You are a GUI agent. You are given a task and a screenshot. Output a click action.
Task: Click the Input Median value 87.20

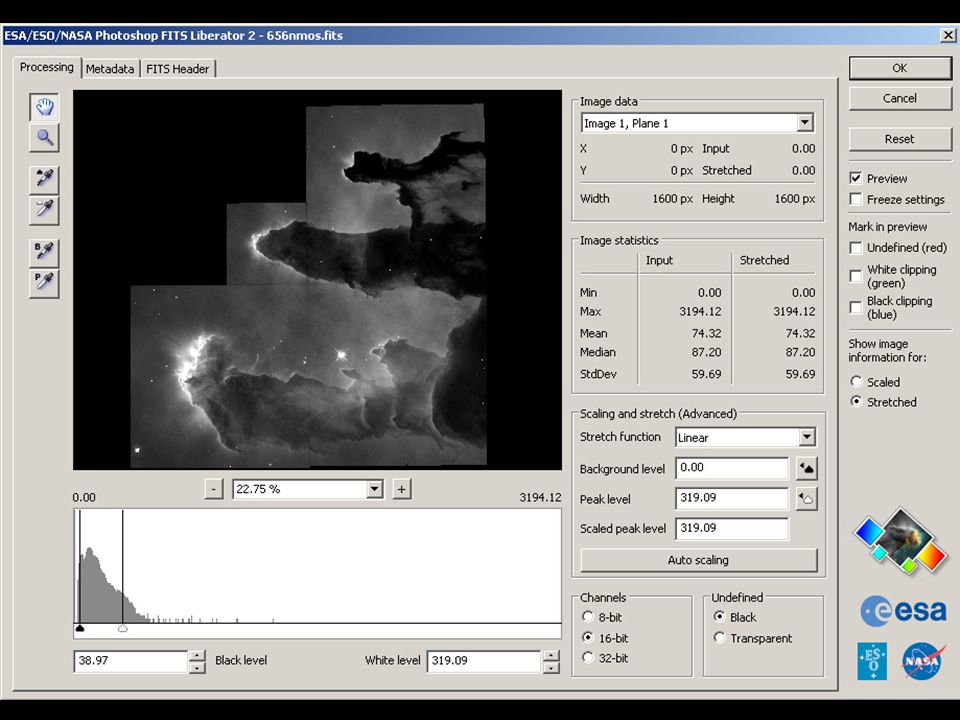tap(707, 352)
